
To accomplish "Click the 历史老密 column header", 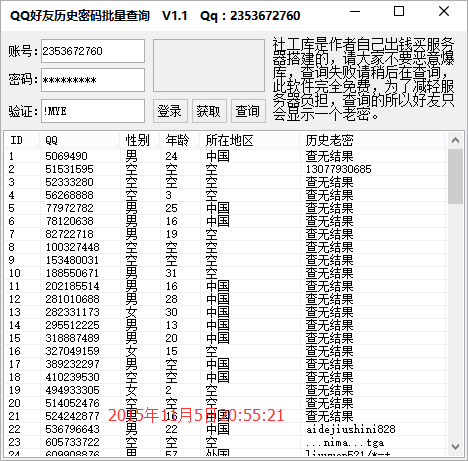I will [x=372, y=140].
